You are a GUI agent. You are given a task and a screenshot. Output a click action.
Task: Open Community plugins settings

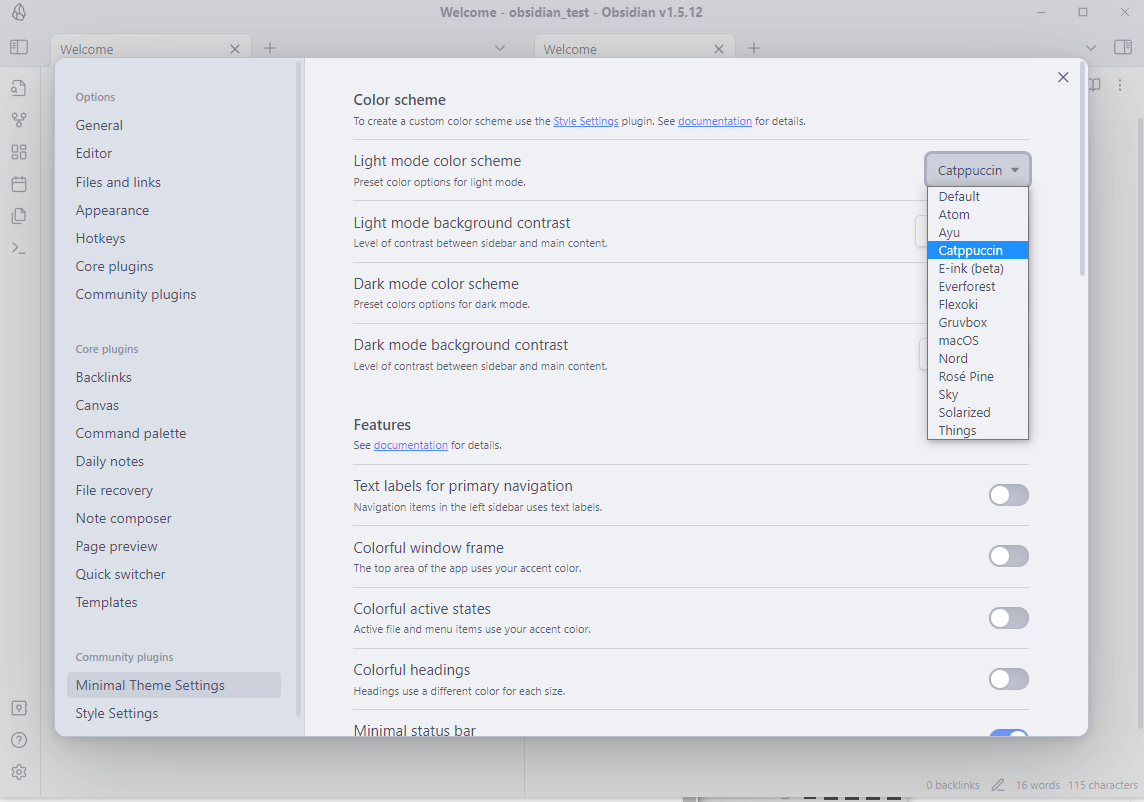pos(136,294)
